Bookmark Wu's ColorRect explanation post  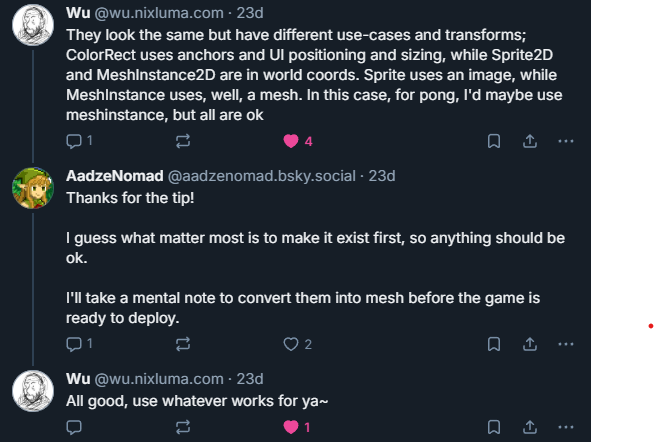(x=493, y=141)
